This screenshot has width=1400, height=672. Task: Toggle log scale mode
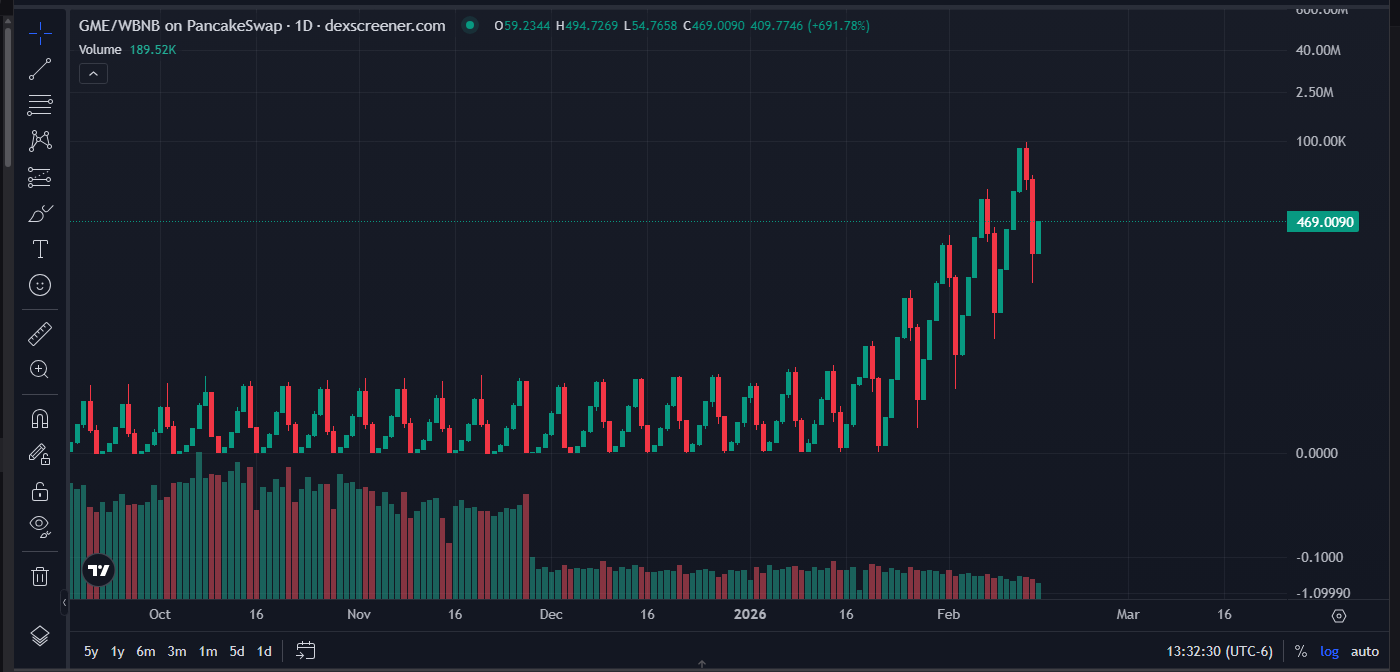pos(1329,651)
